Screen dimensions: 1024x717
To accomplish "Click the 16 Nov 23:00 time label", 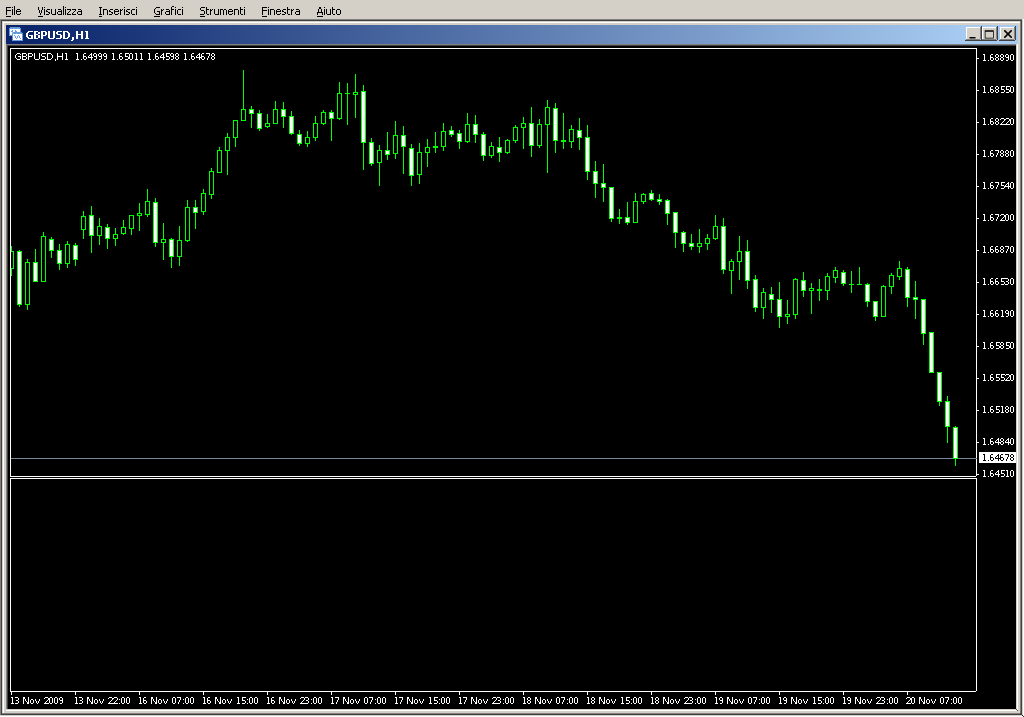I will (294, 701).
